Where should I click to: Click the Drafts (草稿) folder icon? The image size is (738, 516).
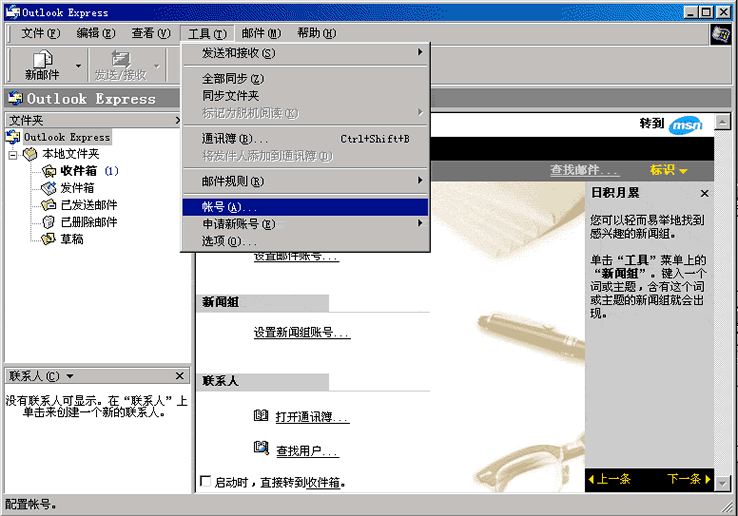click(48, 239)
